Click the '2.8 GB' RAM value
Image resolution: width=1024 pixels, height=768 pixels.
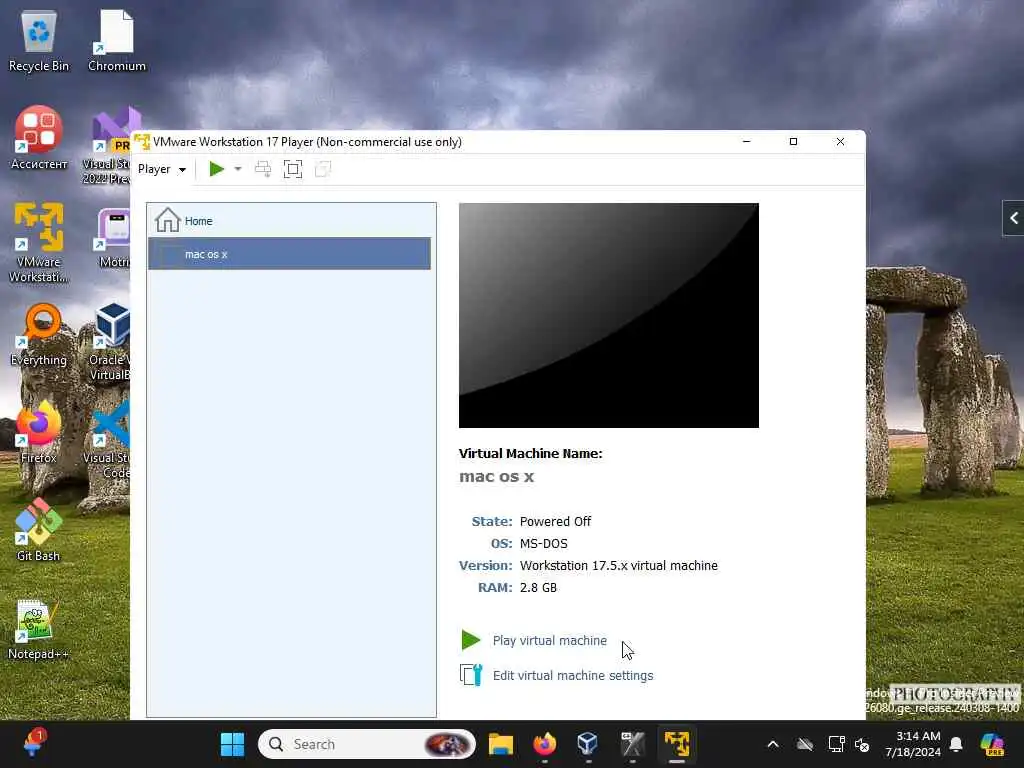click(x=538, y=587)
